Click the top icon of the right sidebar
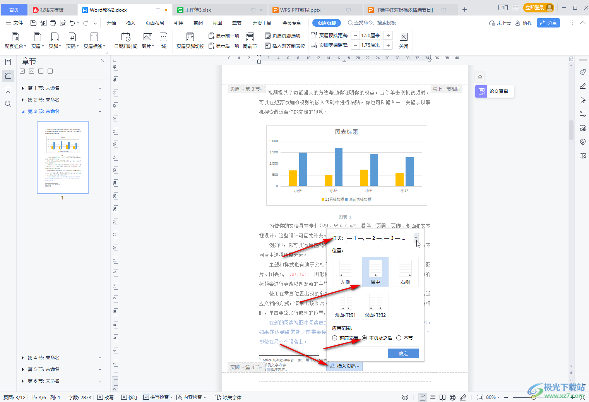 583,72
